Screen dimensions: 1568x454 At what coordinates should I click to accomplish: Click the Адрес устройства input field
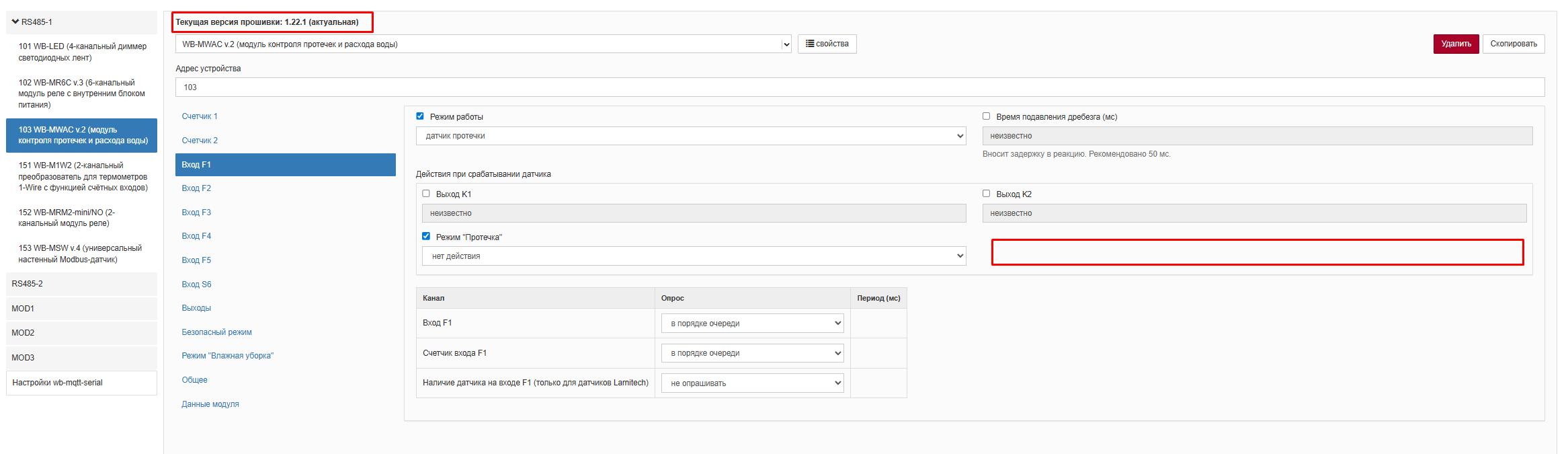click(x=859, y=87)
